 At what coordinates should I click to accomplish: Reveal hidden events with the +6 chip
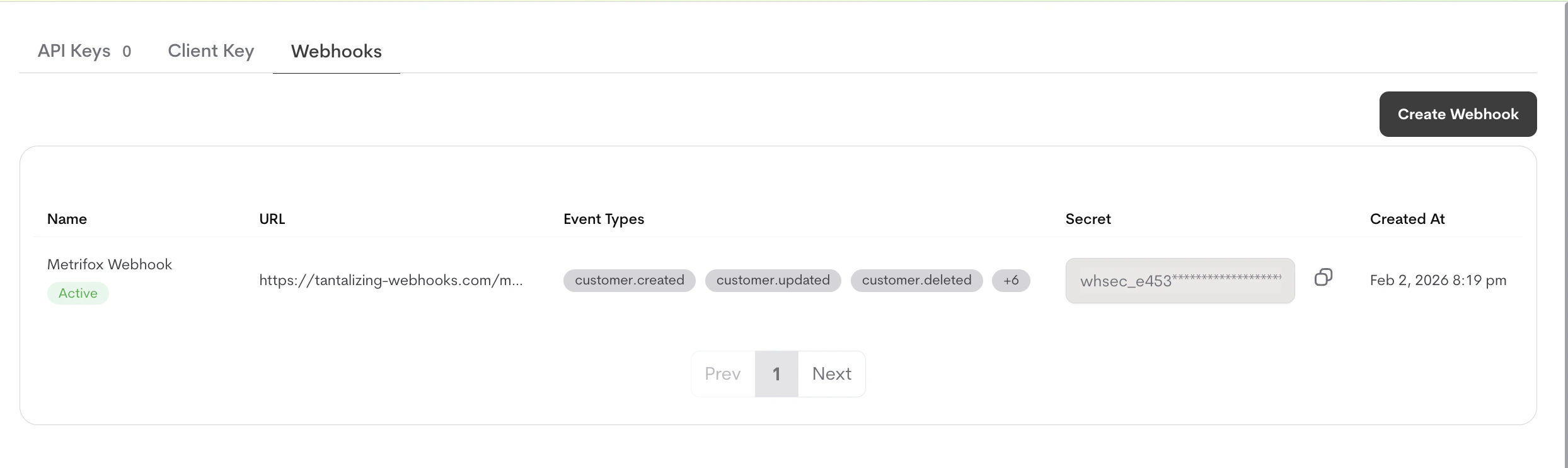click(x=1011, y=281)
